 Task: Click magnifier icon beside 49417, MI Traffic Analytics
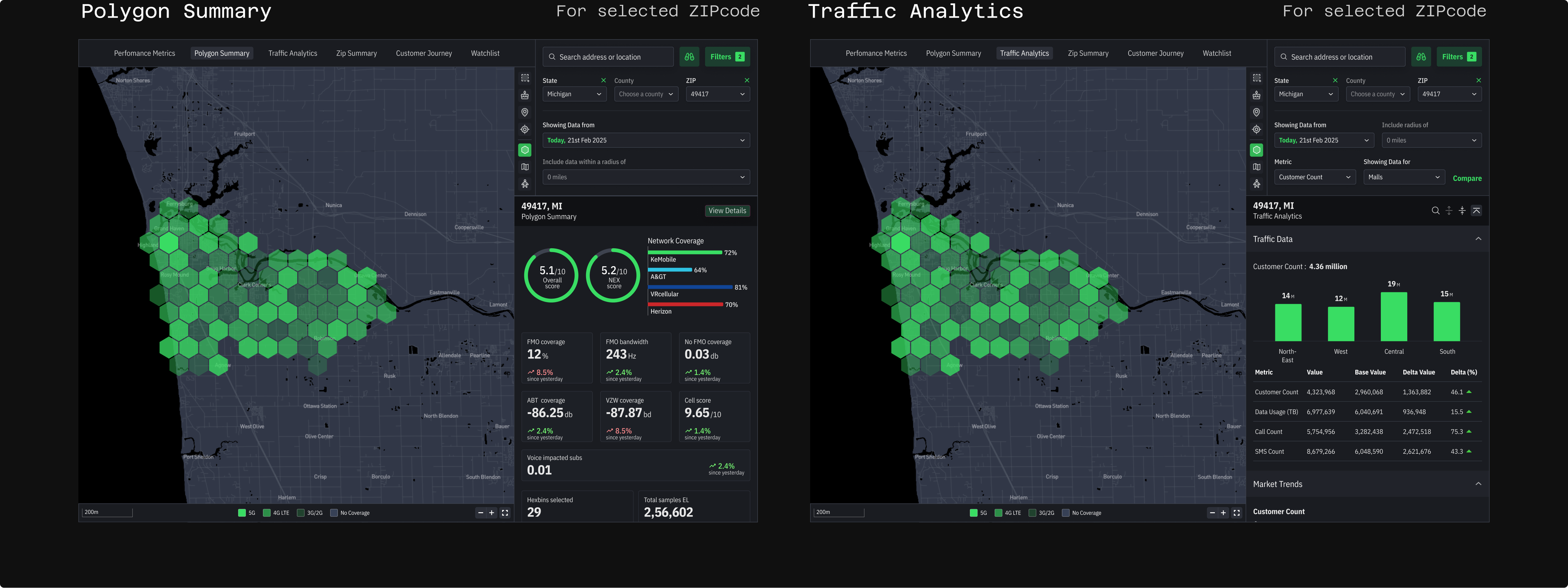1435,211
